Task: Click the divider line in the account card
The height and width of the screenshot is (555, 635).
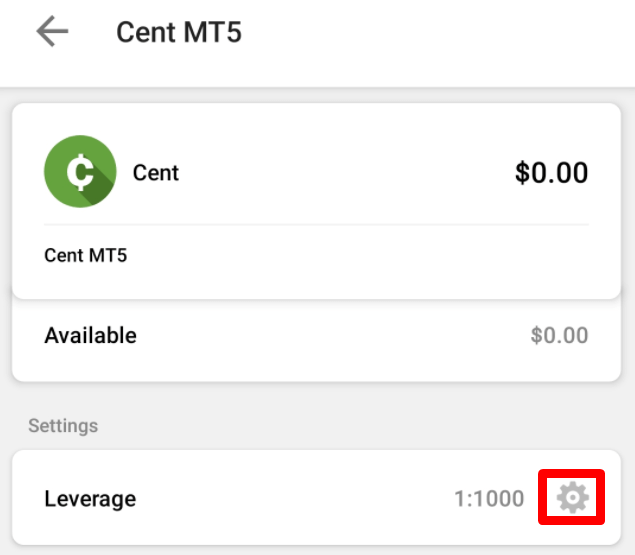Action: pyautogui.click(x=316, y=225)
